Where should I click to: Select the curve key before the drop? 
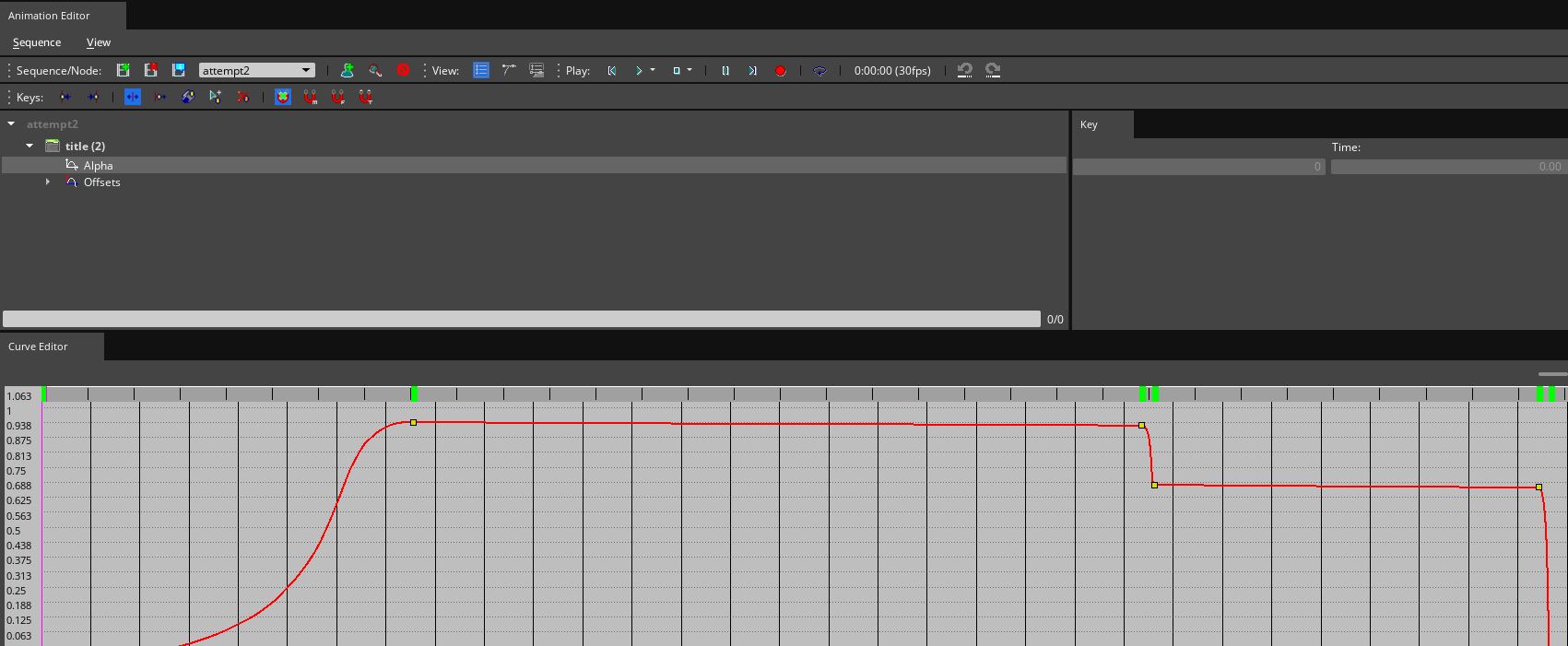point(1142,425)
